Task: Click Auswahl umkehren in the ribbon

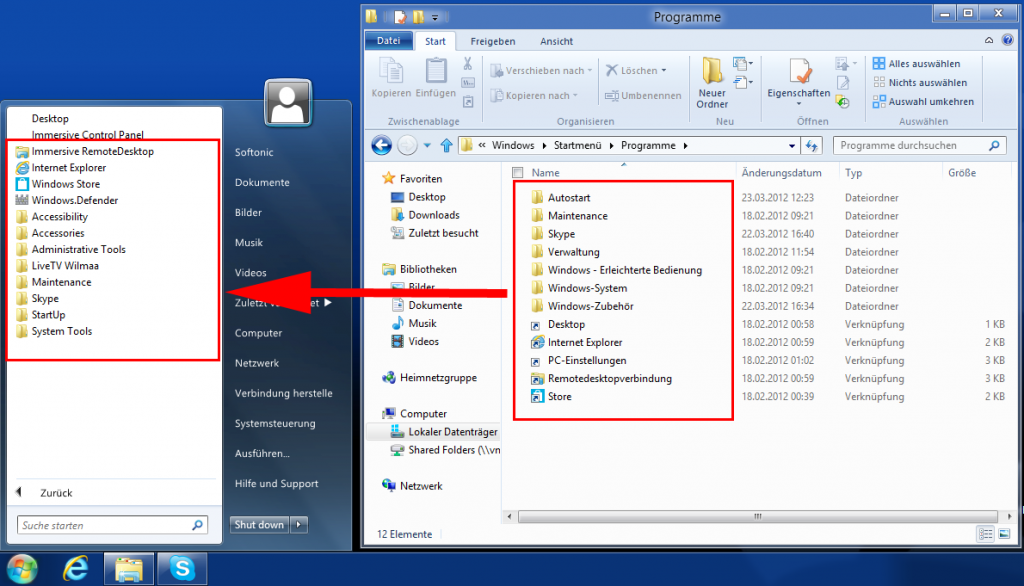Action: (x=923, y=101)
